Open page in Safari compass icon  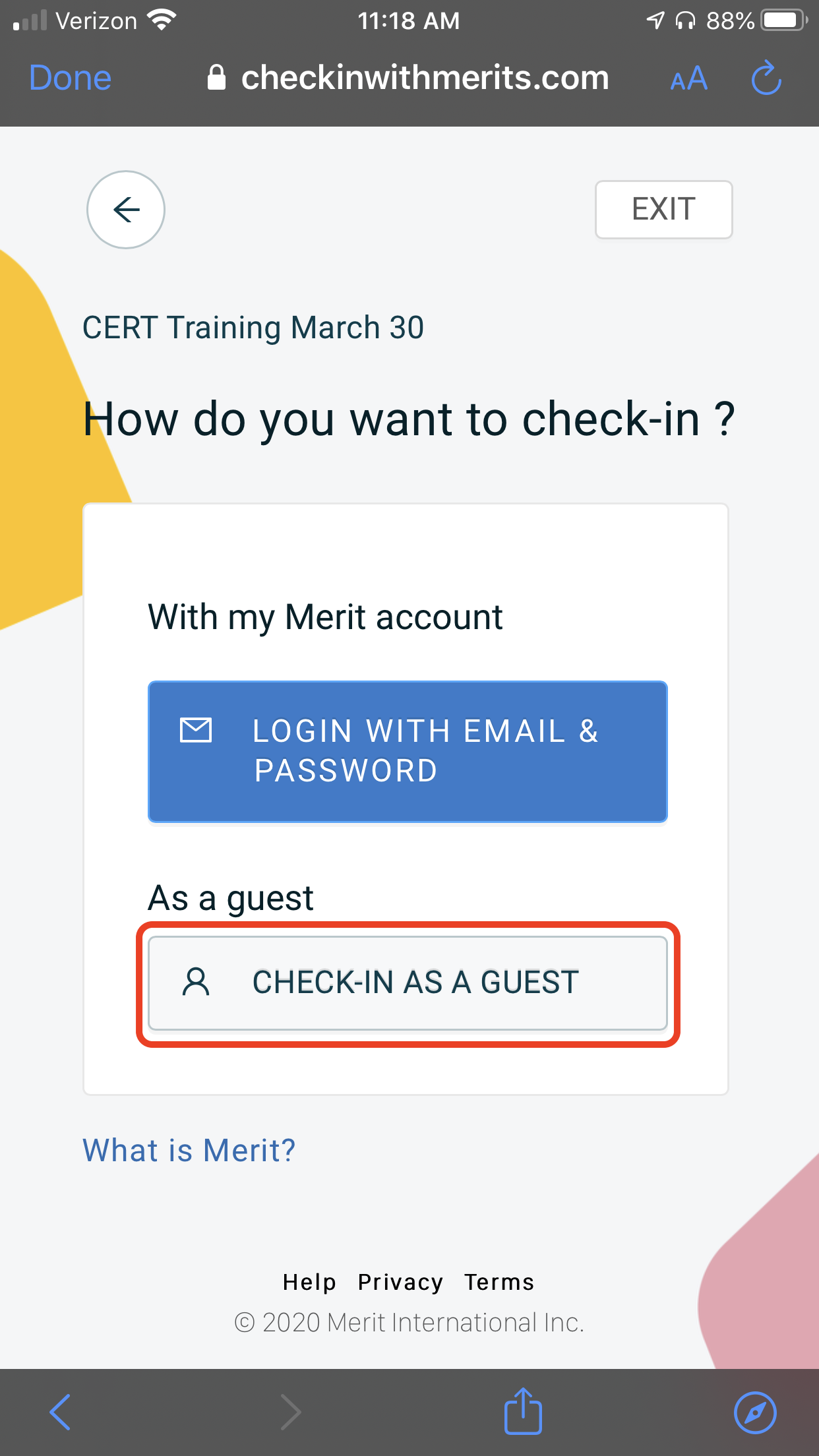tap(755, 1412)
